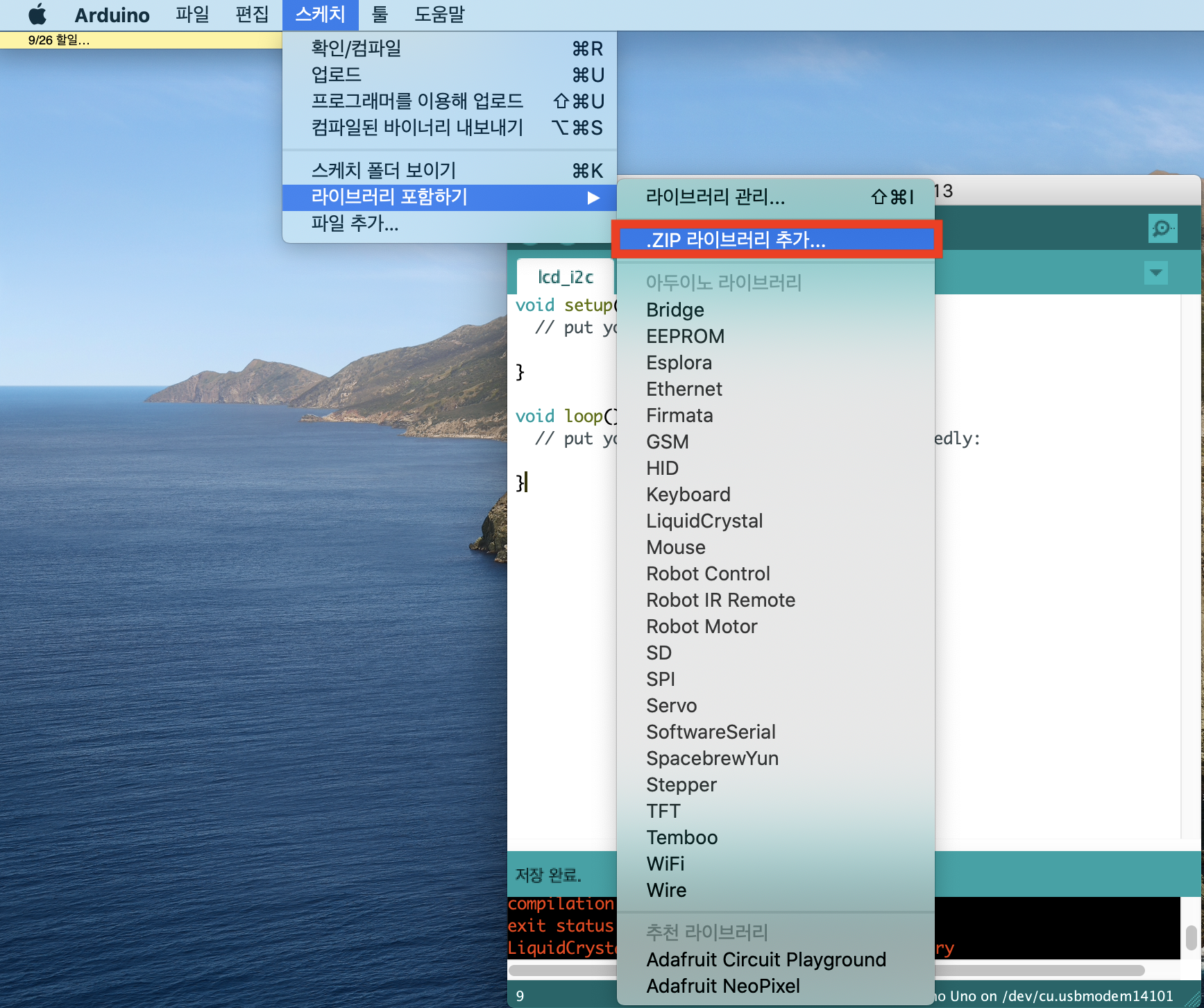Include Adafruit NeoPixel library
Viewport: 1204px width, 1008px height.
(x=776, y=986)
